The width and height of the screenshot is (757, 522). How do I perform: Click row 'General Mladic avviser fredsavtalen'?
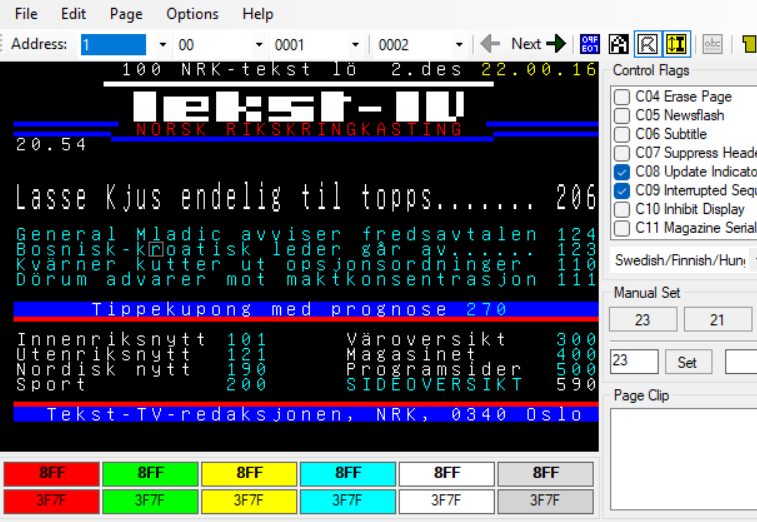(x=306, y=235)
